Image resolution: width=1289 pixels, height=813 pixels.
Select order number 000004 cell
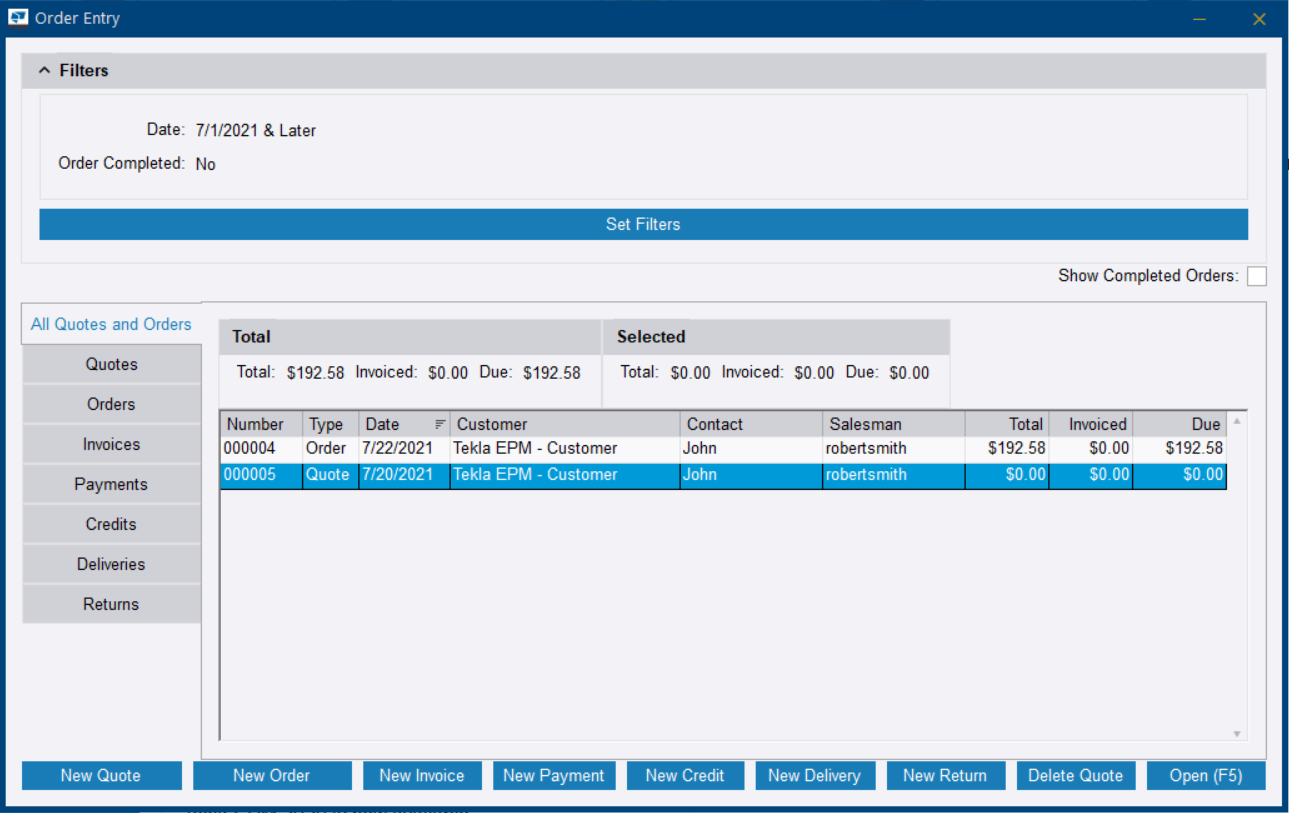point(261,449)
